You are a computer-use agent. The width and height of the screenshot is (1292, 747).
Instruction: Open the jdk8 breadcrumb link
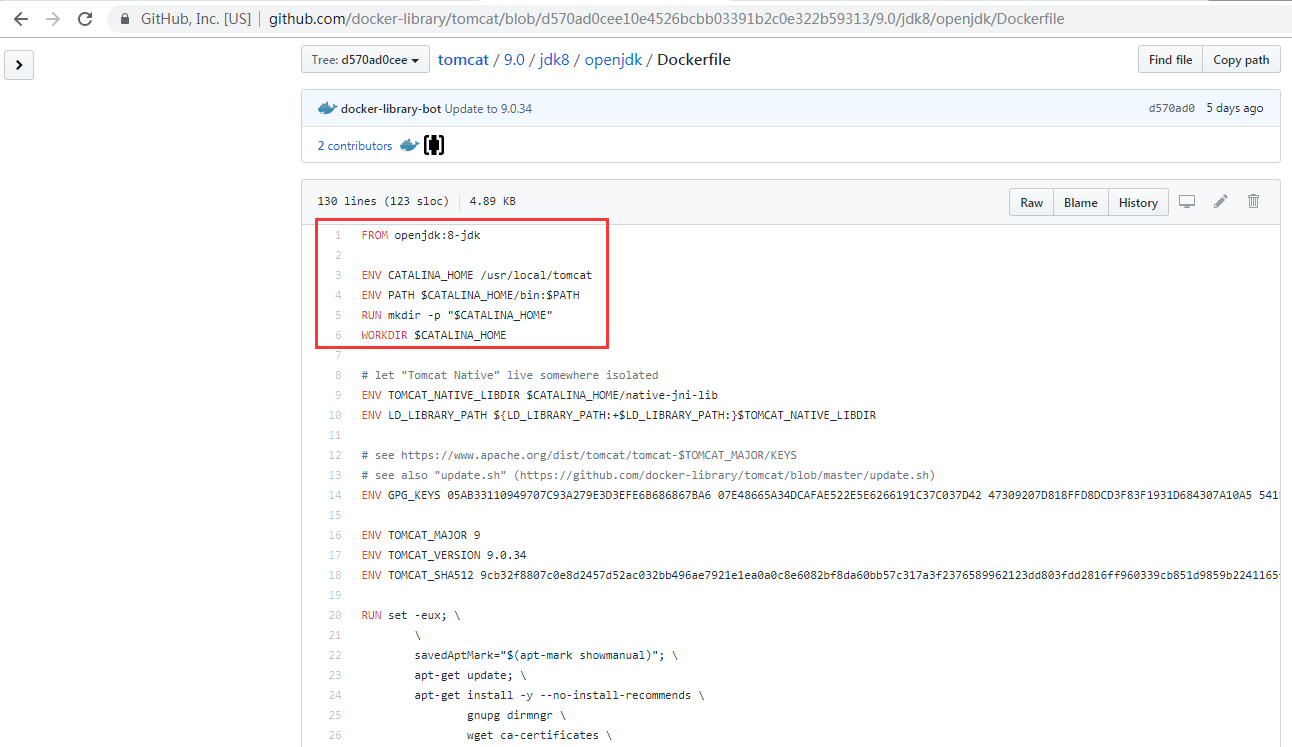click(554, 60)
